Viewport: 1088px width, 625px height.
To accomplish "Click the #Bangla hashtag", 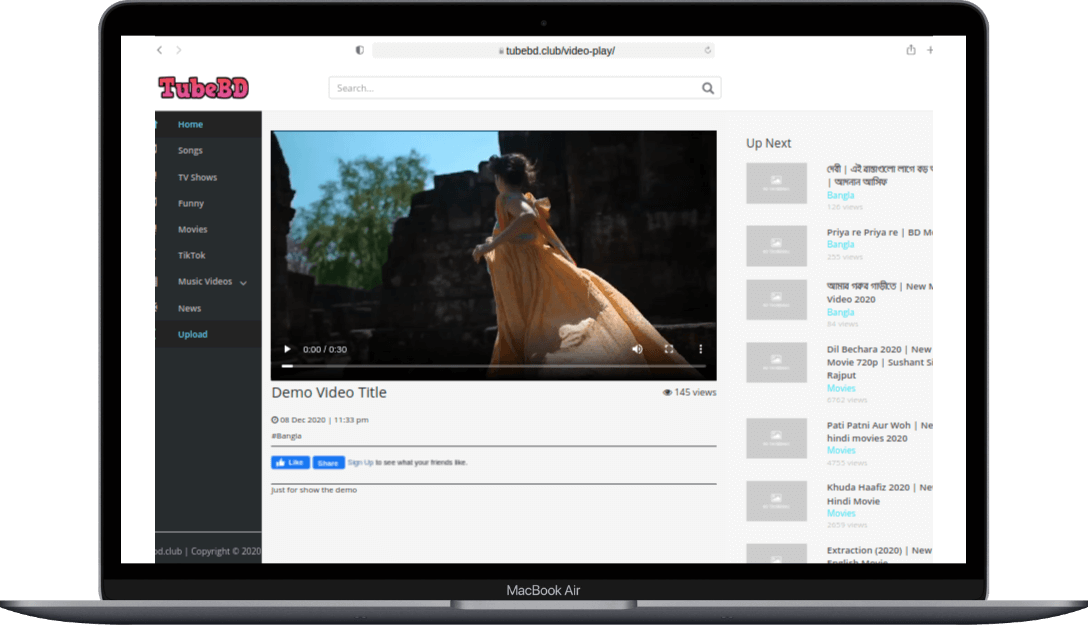I will (287, 436).
